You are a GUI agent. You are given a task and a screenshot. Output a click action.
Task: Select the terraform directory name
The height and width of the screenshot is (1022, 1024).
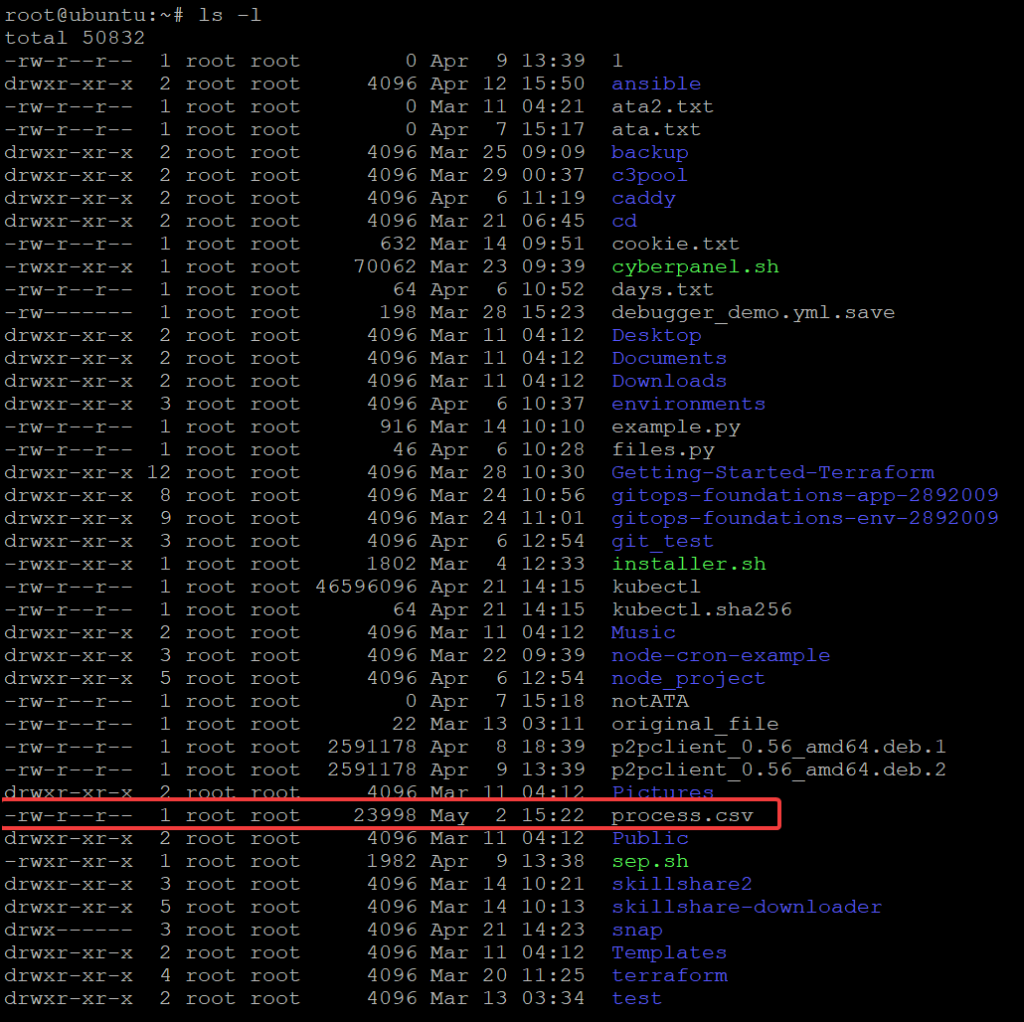(x=668, y=975)
